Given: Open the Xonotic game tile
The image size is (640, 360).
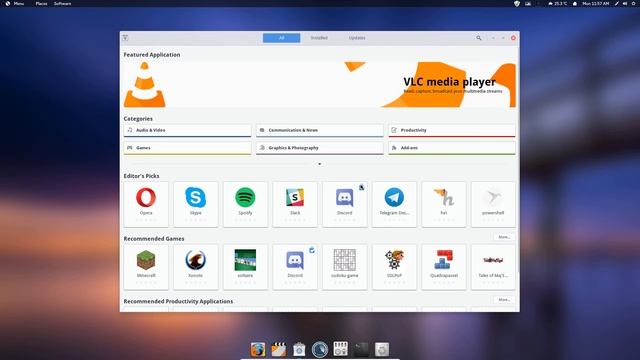Looking at the screenshot, I should click(x=196, y=267).
